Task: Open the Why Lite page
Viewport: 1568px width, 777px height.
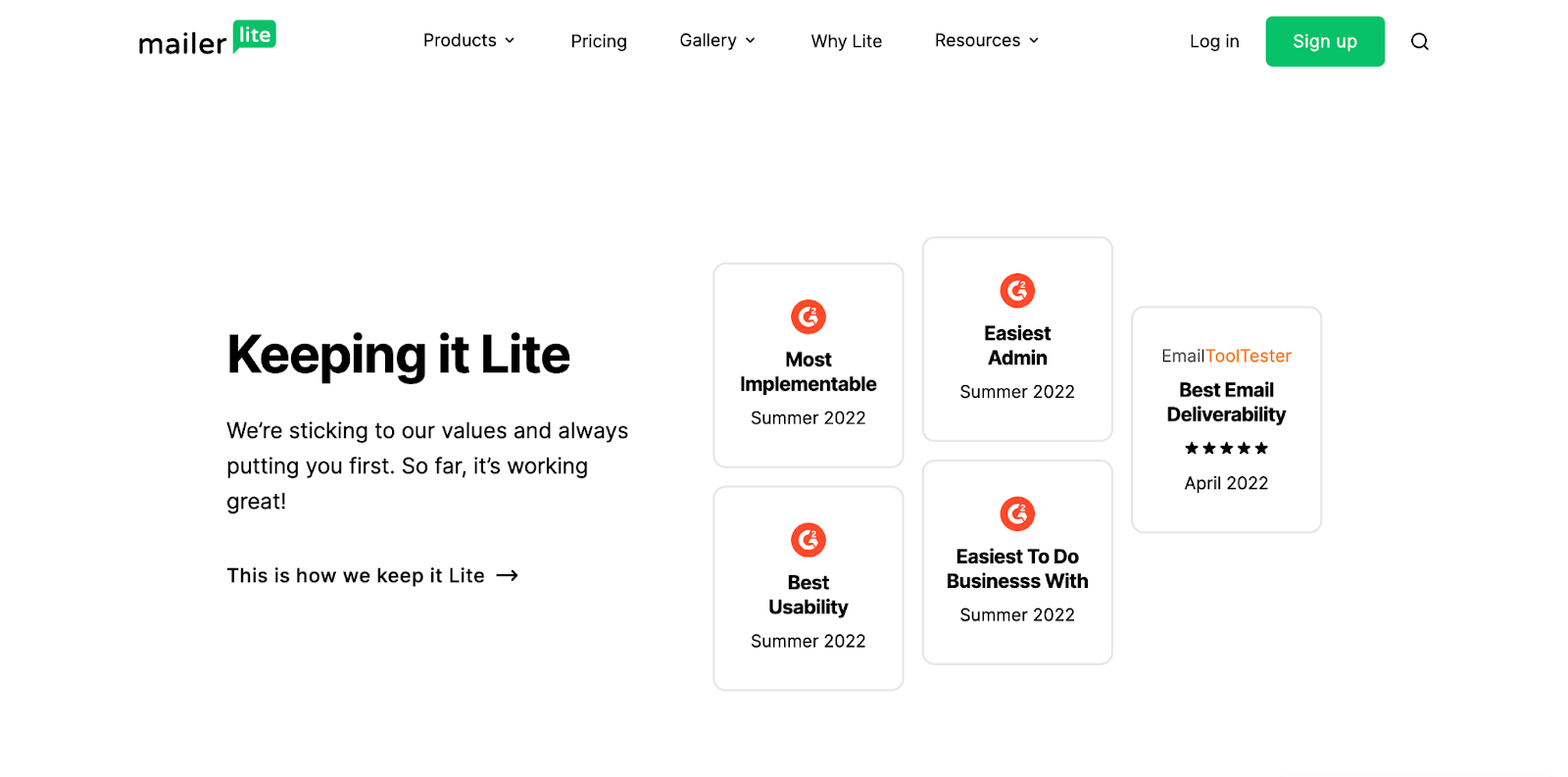Action: point(846,41)
